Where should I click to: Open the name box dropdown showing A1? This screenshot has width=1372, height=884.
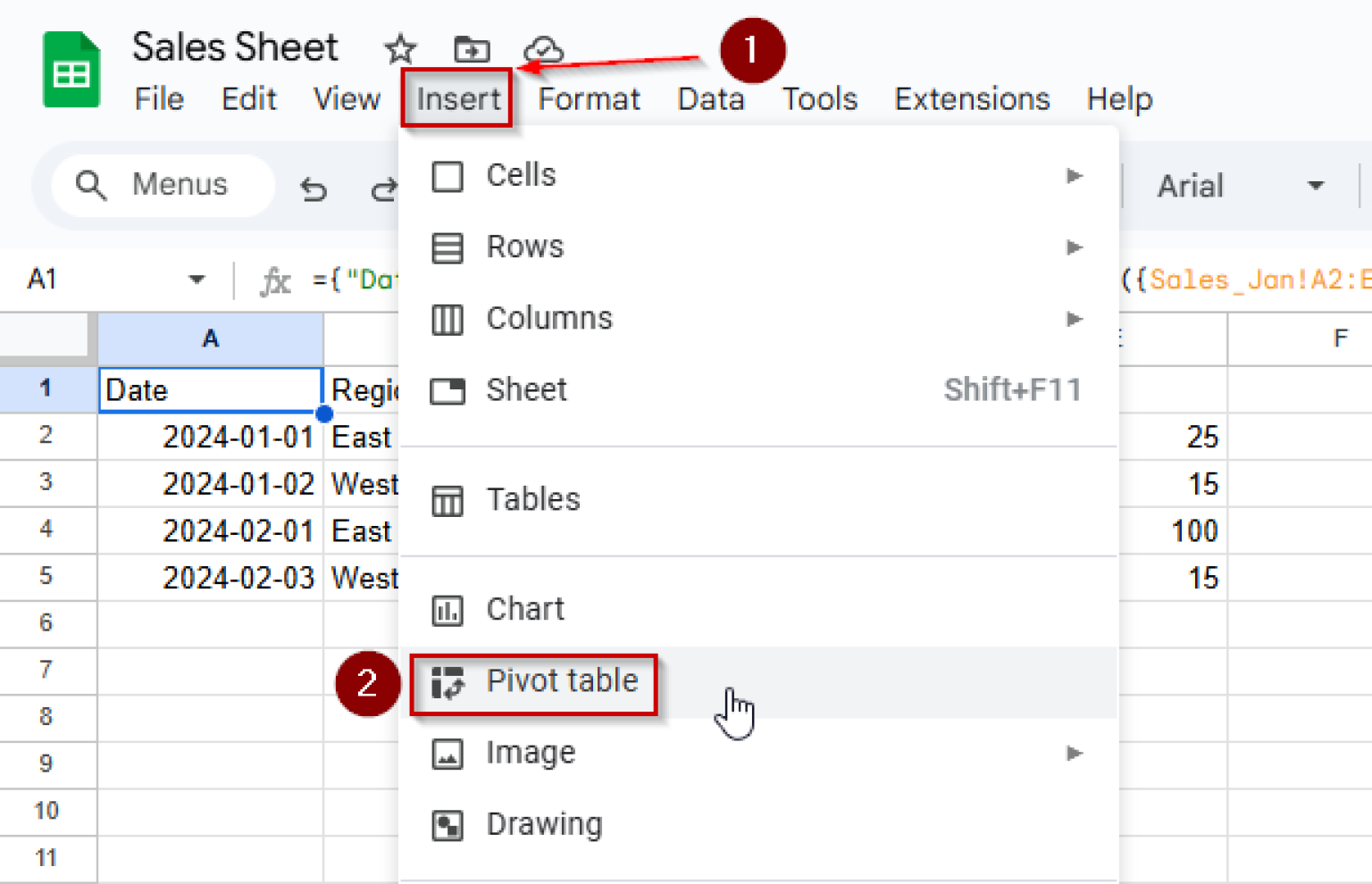coord(197,279)
